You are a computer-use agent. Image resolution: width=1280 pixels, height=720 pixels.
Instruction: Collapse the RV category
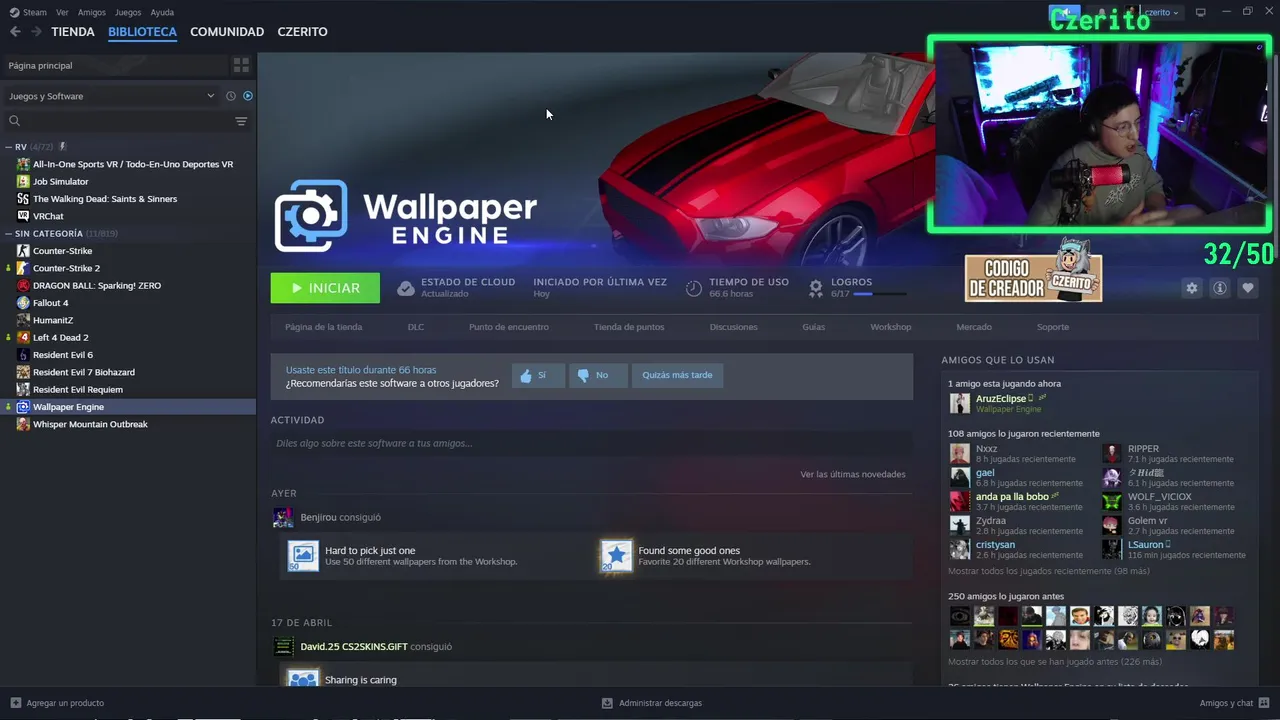pyautogui.click(x=9, y=147)
